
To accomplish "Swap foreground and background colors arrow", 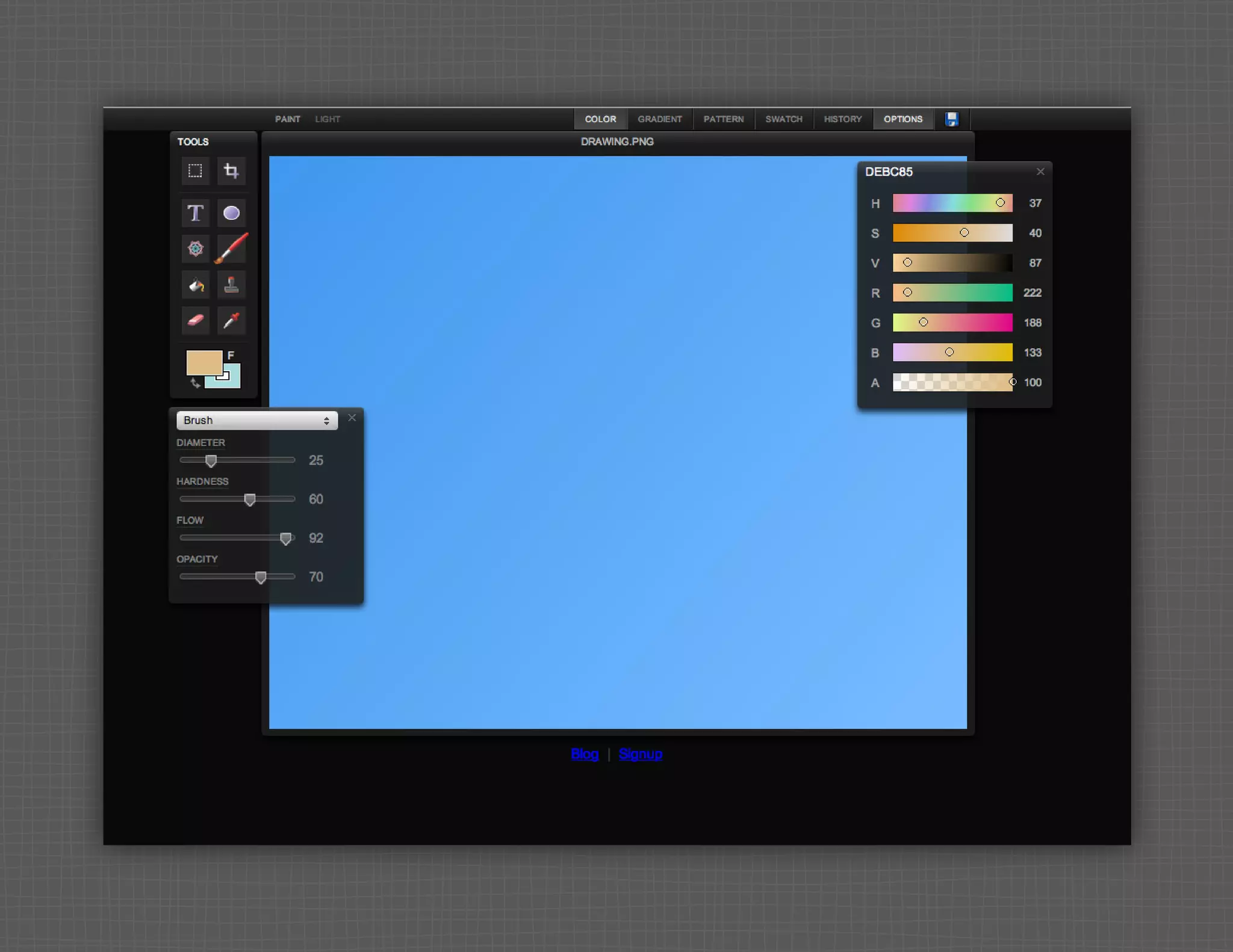I will click(x=194, y=383).
